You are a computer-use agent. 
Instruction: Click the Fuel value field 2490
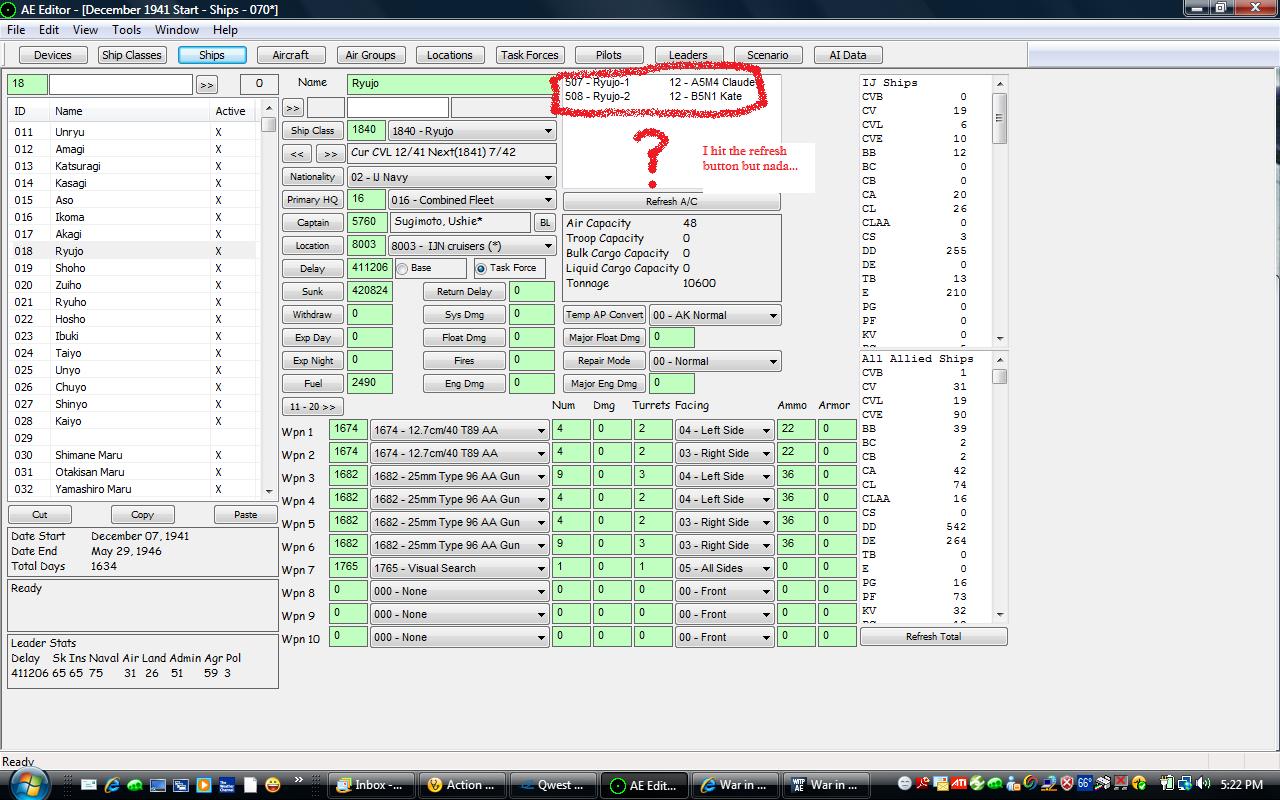(370, 383)
